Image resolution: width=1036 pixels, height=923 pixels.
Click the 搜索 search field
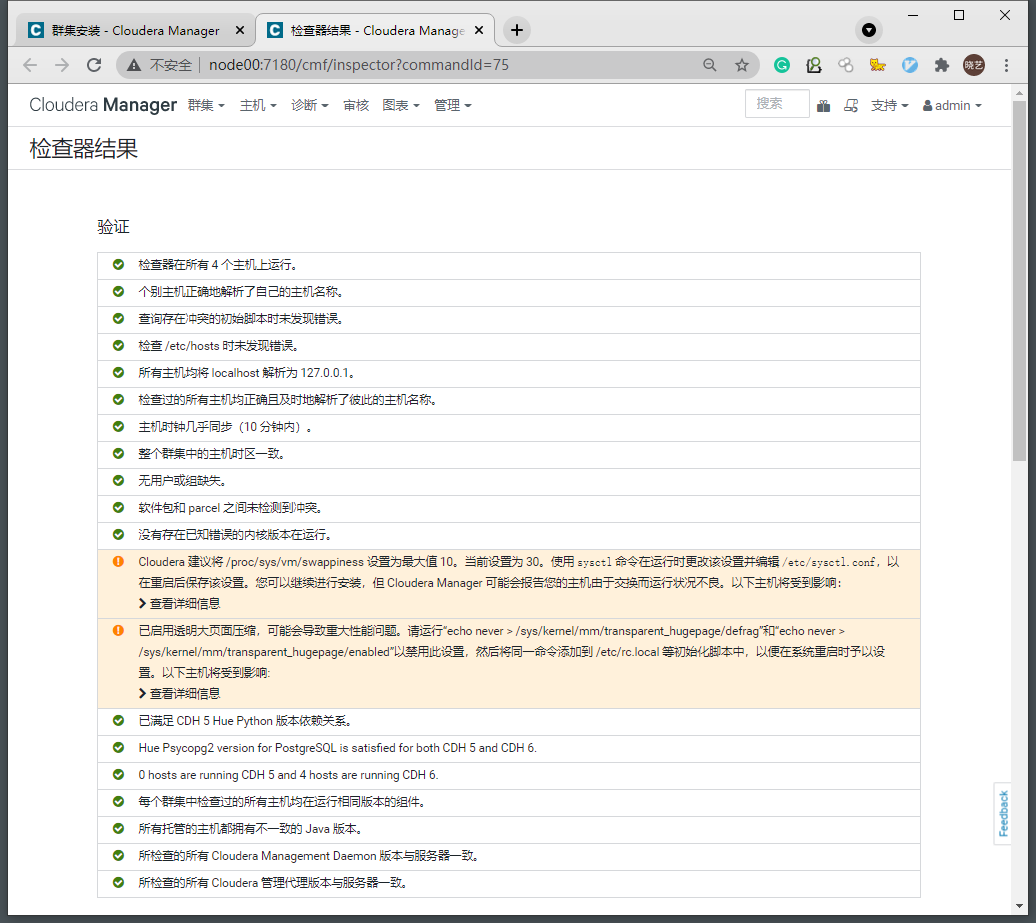[x=777, y=104]
